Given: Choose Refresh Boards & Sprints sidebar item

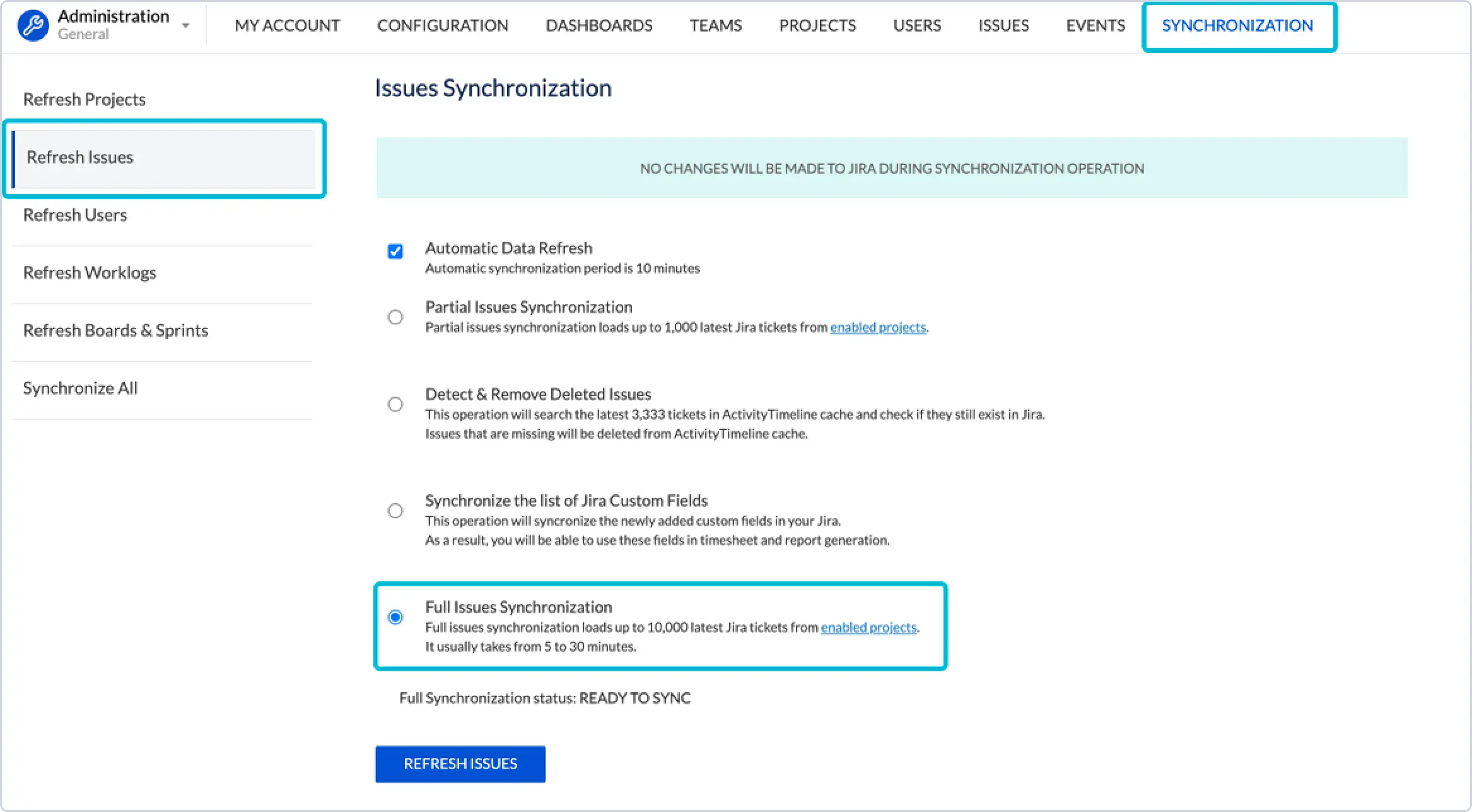Looking at the screenshot, I should point(115,330).
